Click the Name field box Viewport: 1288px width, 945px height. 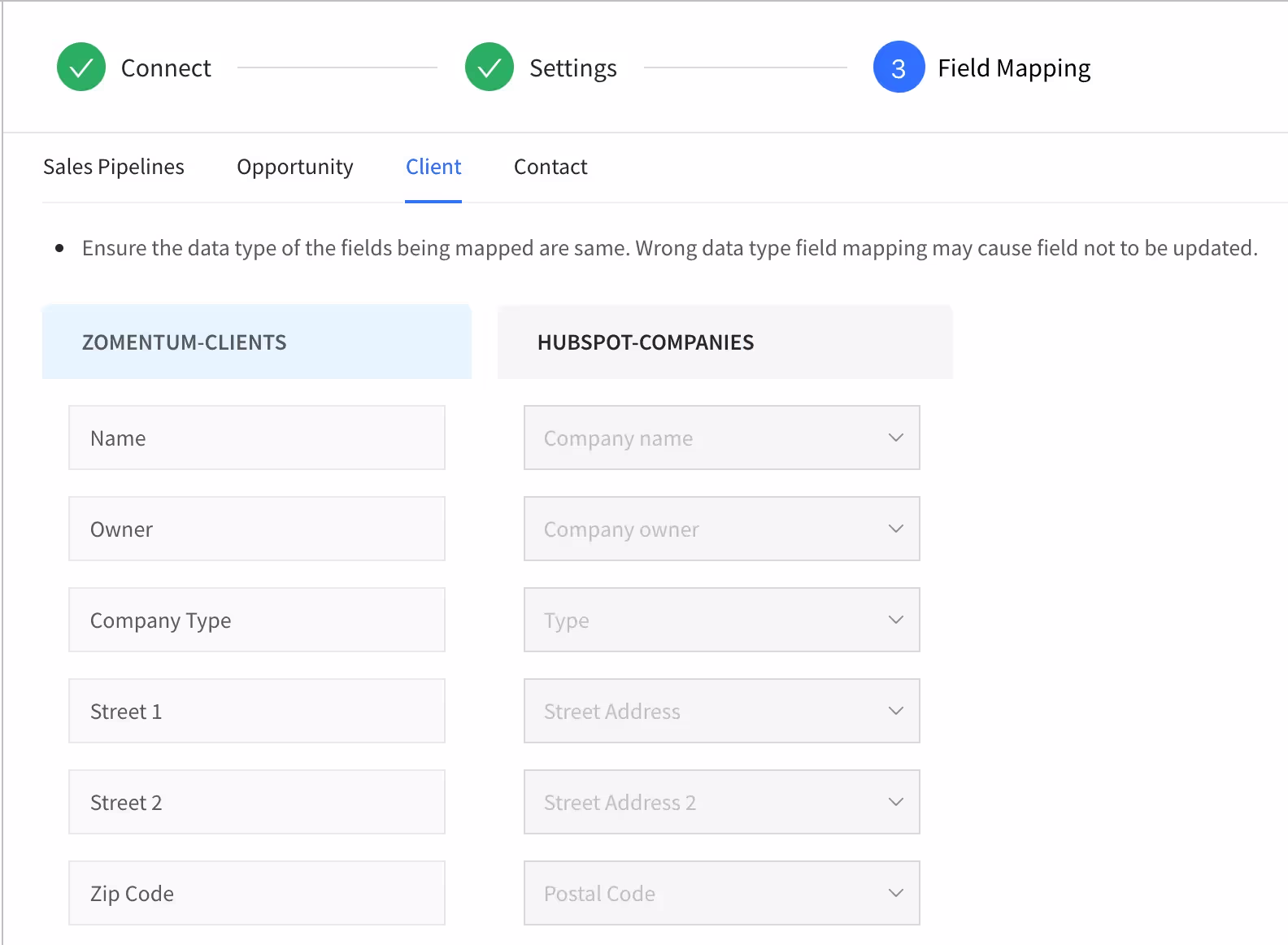click(x=257, y=438)
